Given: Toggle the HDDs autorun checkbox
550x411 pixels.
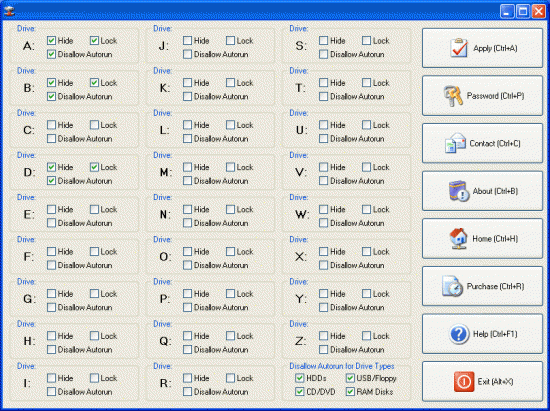Looking at the screenshot, I should click(300, 378).
